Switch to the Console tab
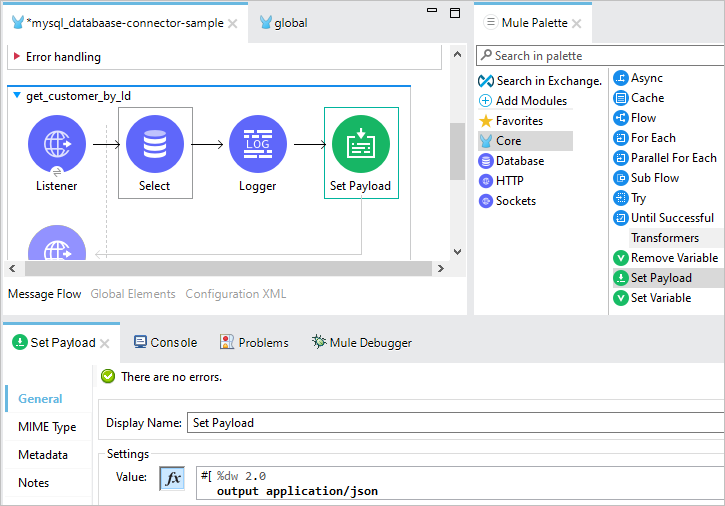 click(x=166, y=342)
